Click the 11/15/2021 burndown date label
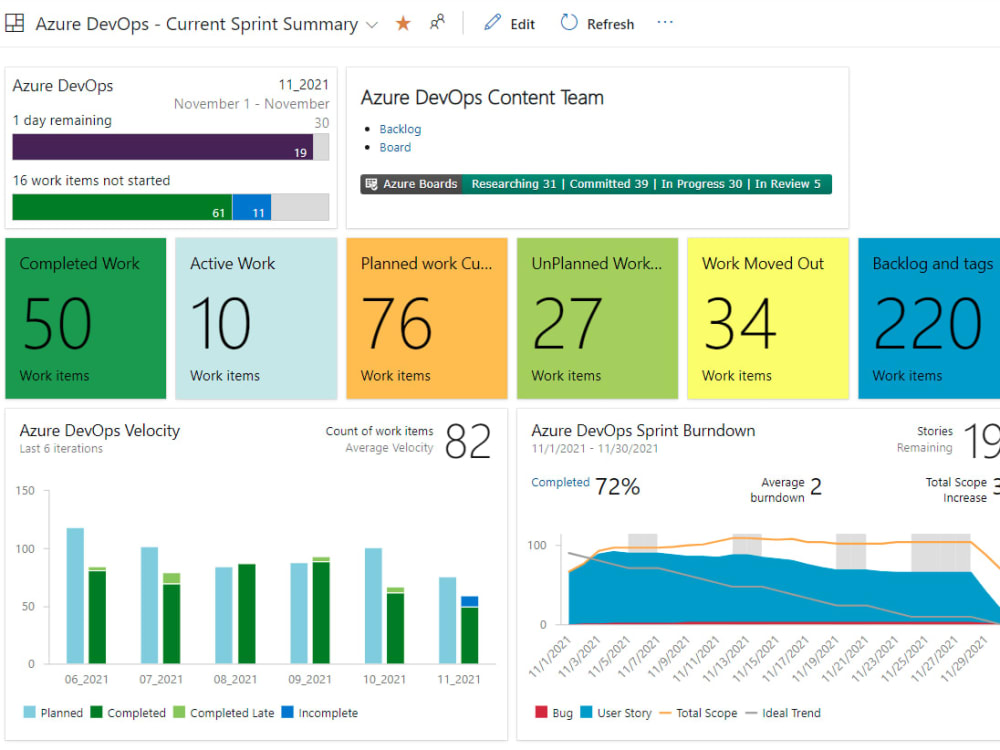Viewport: 1000px width, 750px height. pos(756,658)
